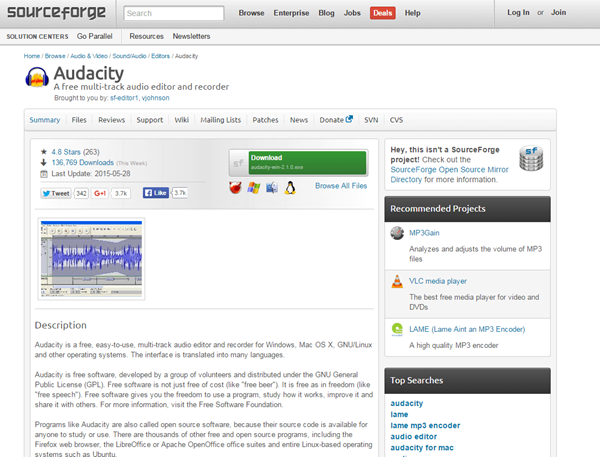Screen dimensions: 600x457
Task: Open the Browse menu
Action: pos(251,13)
